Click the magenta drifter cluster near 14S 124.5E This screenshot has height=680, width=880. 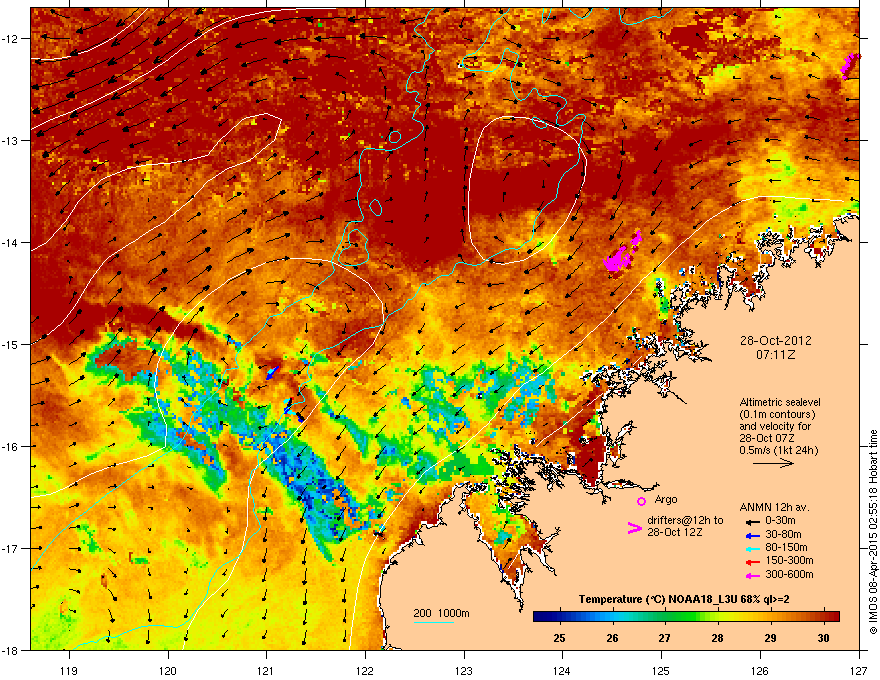[x=621, y=253]
